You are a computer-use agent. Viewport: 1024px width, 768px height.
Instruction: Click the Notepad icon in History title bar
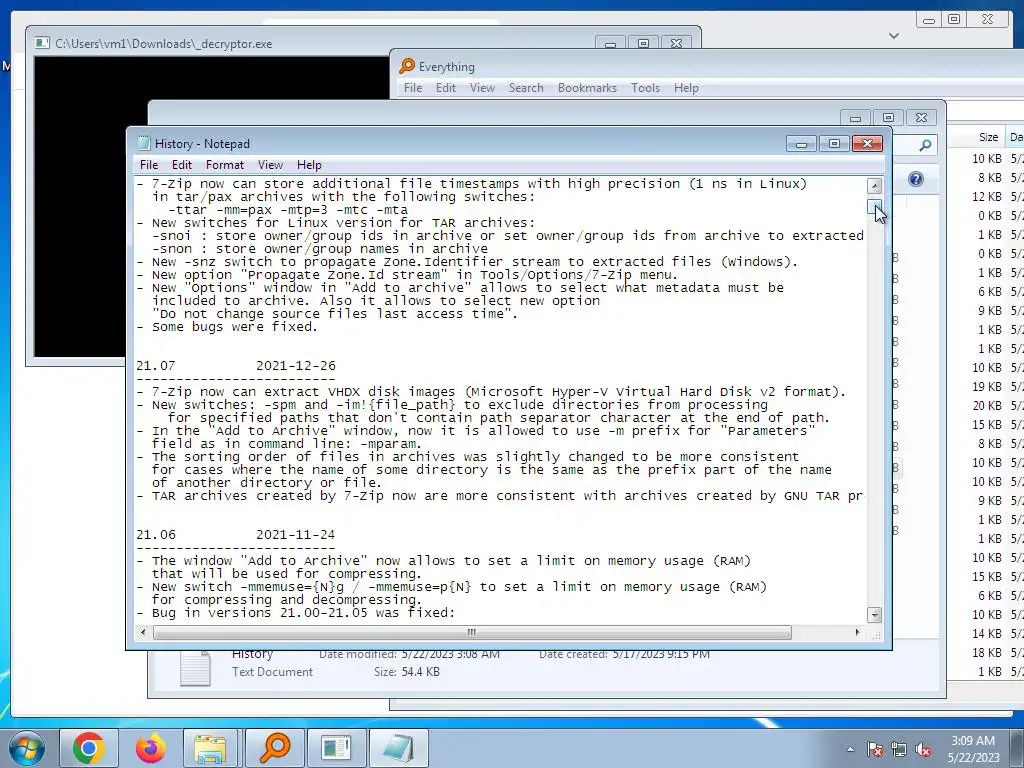coord(144,144)
